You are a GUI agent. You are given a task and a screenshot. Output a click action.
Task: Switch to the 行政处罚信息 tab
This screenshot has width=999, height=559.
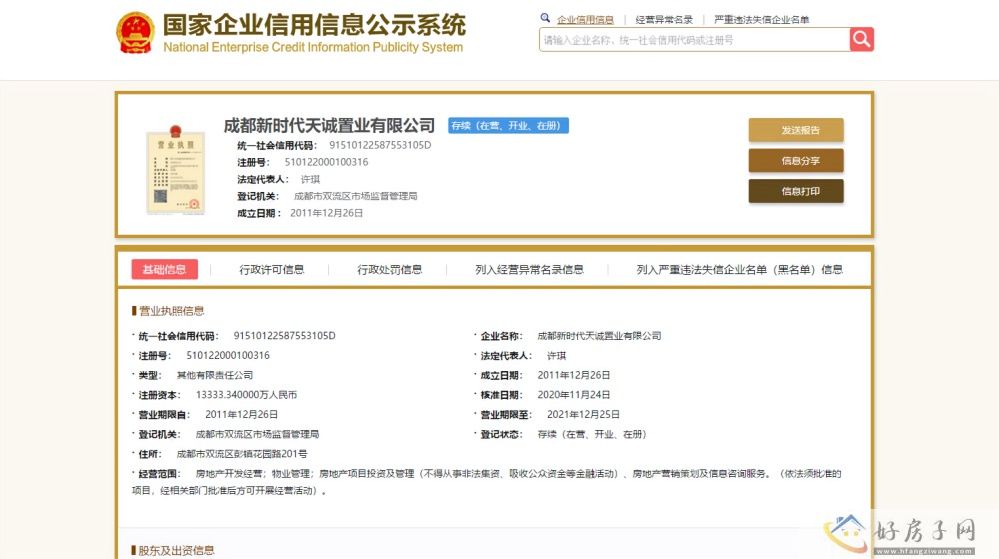pos(389,270)
